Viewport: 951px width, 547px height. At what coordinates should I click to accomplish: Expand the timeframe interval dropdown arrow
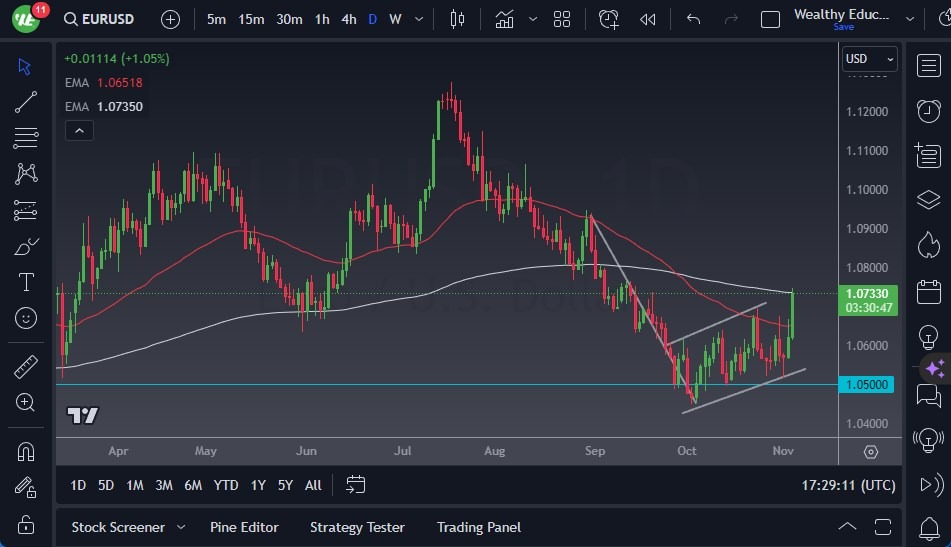(x=419, y=19)
